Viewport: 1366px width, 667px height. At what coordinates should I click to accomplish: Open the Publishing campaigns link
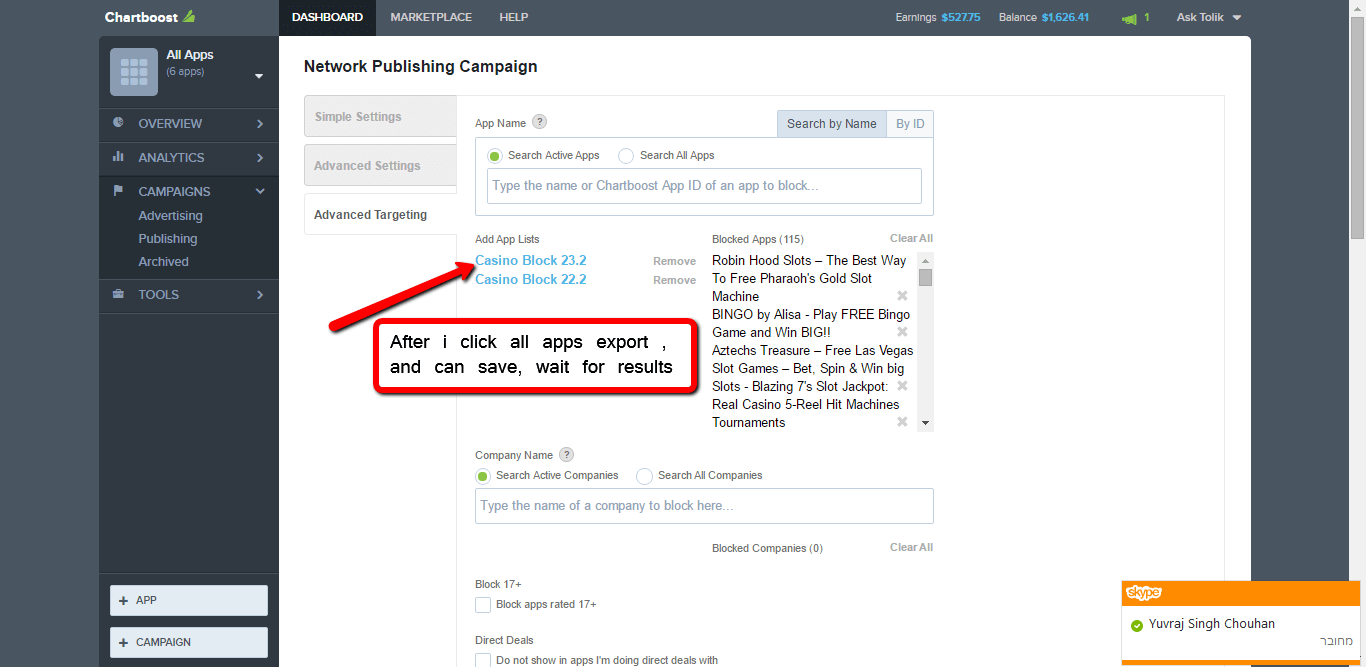click(x=167, y=239)
